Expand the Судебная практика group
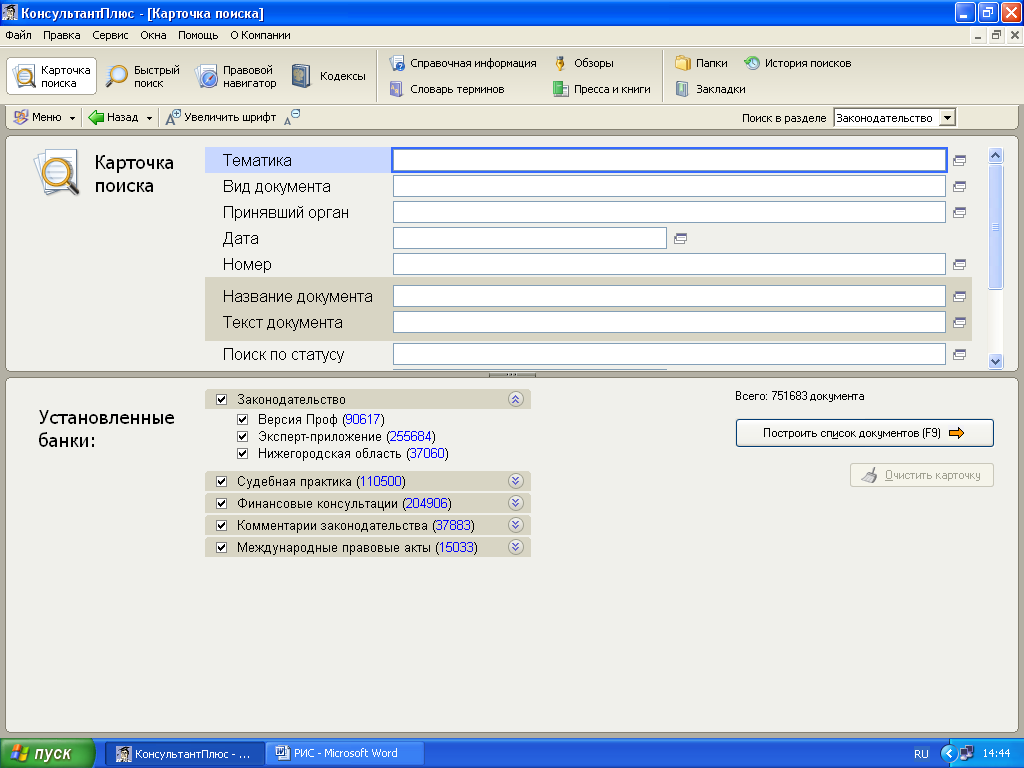1024x768 pixels. coord(515,481)
